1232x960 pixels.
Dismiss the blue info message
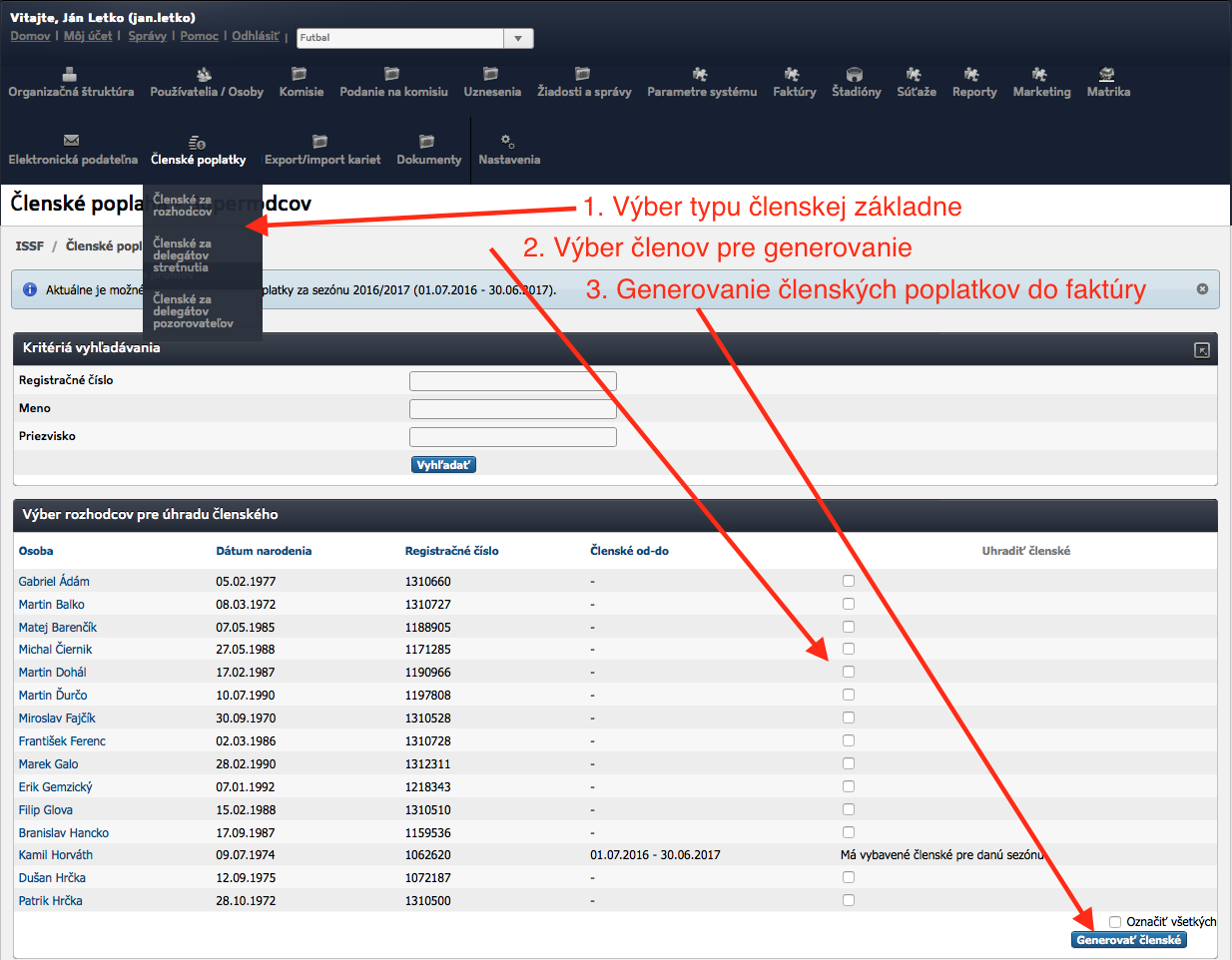1202,288
